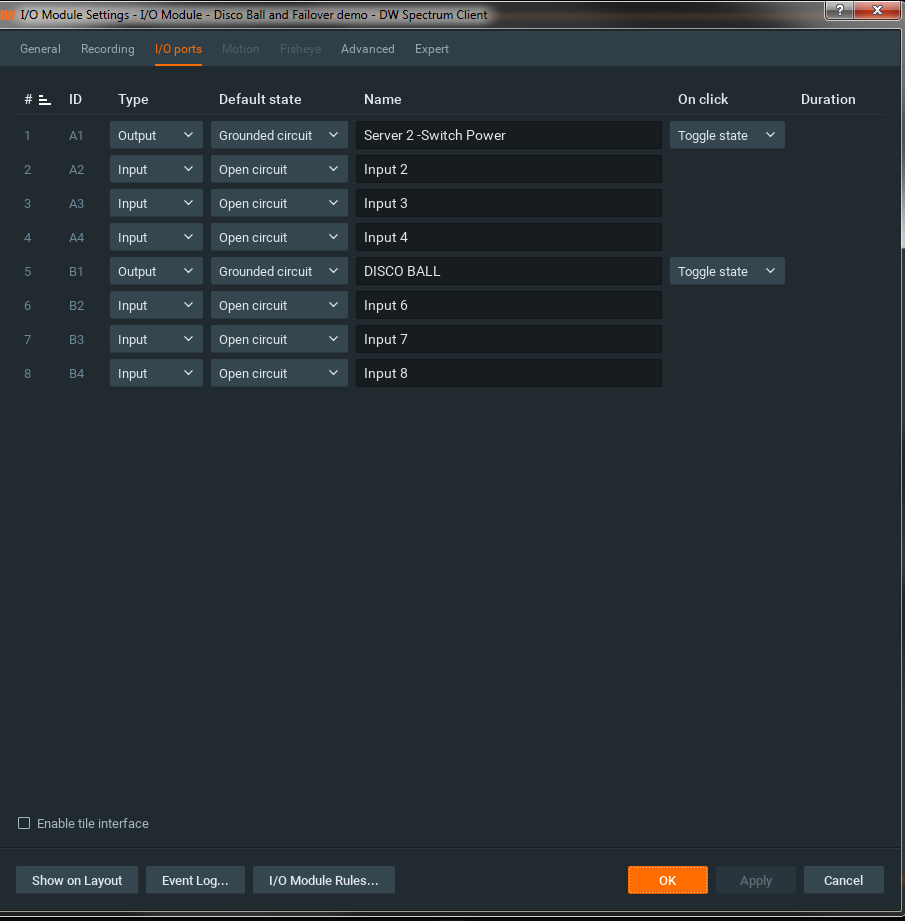Open the Type dropdown for port B4

155,373
